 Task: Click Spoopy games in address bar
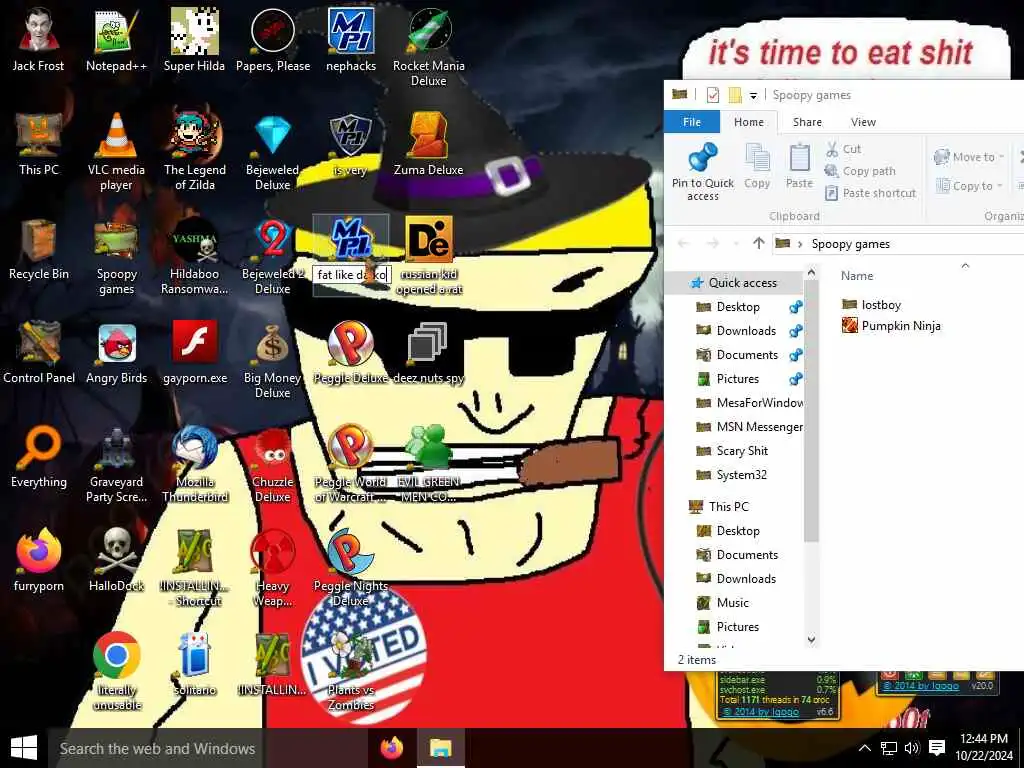click(850, 244)
